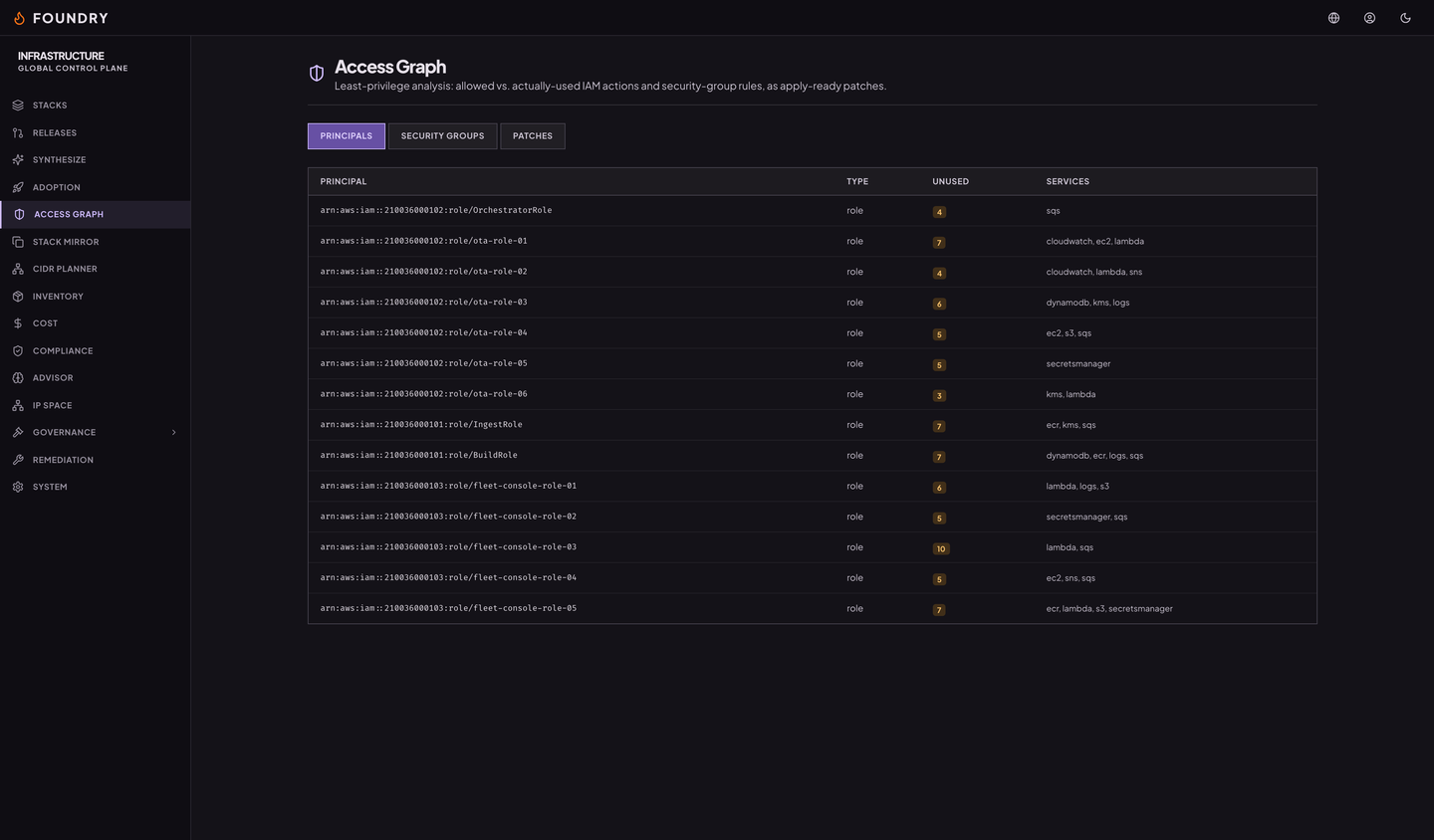Click the Releases branch icon
The image size is (1434, 840).
[18, 132]
